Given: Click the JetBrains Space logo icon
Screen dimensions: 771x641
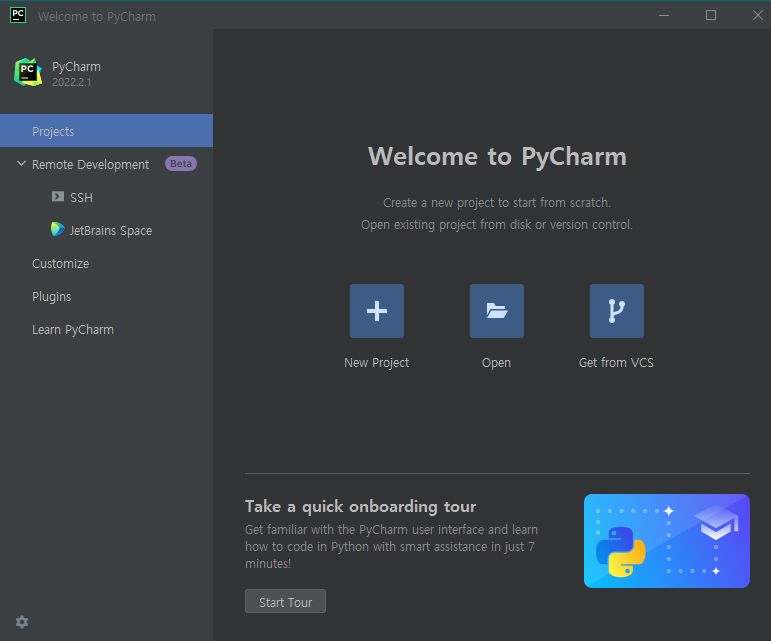Looking at the screenshot, I should click(x=58, y=229).
